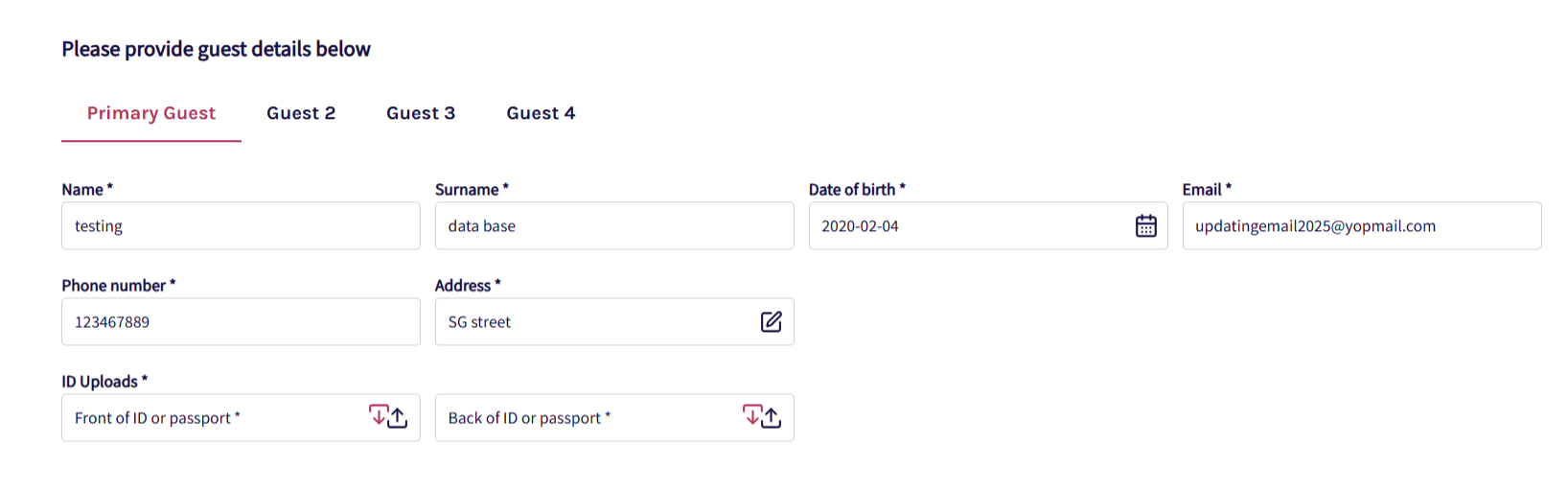The width and height of the screenshot is (1568, 491).
Task: Focus the Phone number input field
Action: pyautogui.click(x=240, y=322)
